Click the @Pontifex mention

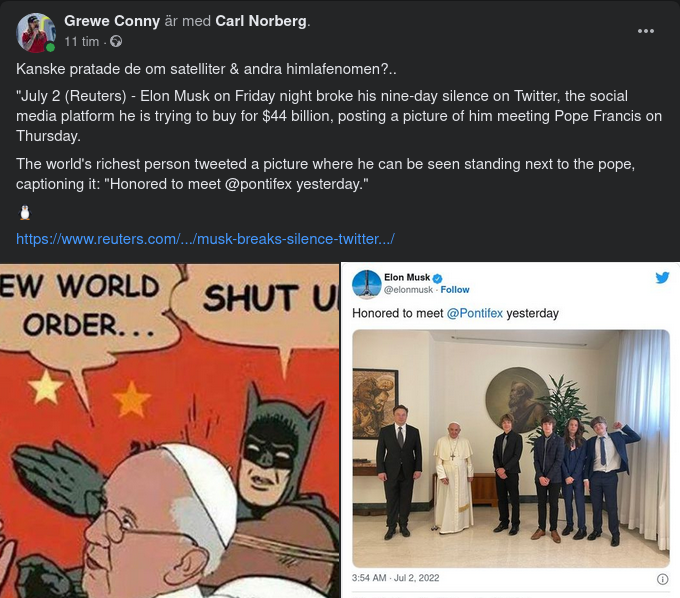click(474, 314)
